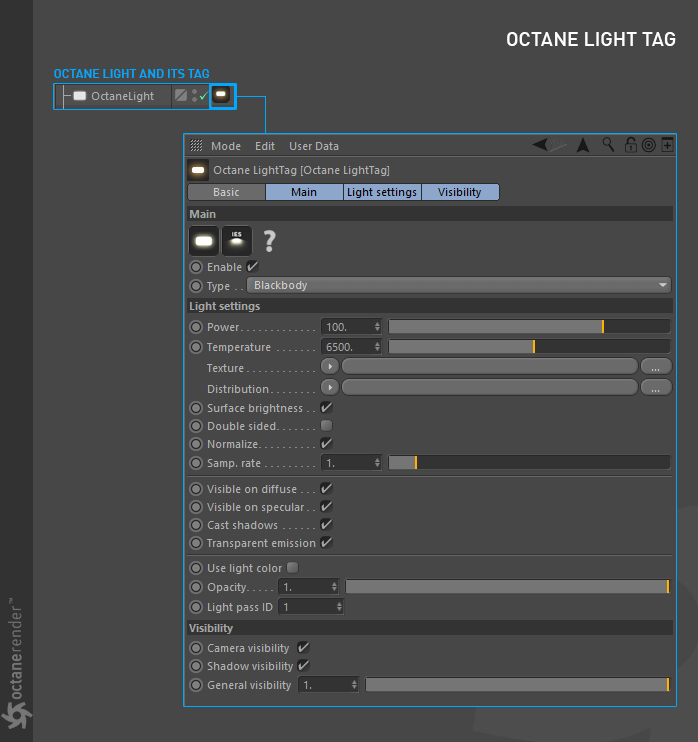Expand the Distribution arrow button
This screenshot has height=742, width=698.
(x=330, y=388)
